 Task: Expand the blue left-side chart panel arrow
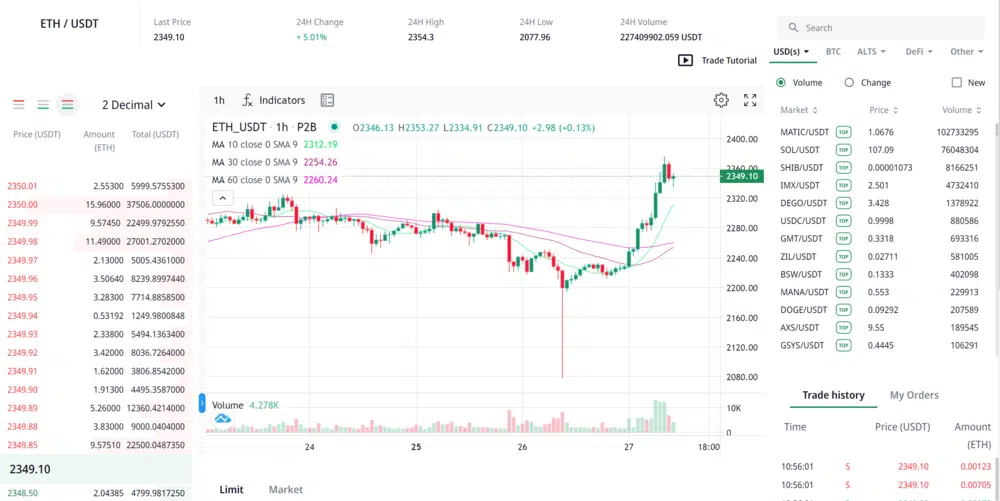(202, 404)
